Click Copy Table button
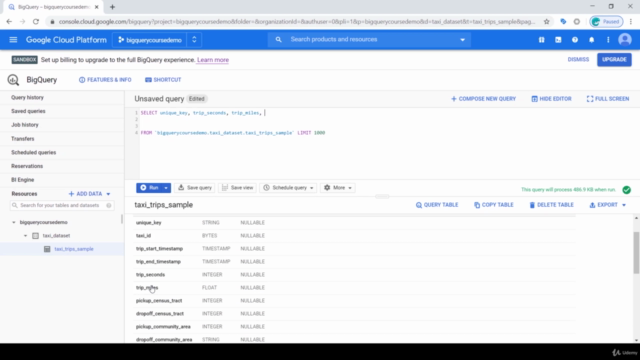This screenshot has width=640, height=360. [x=493, y=205]
